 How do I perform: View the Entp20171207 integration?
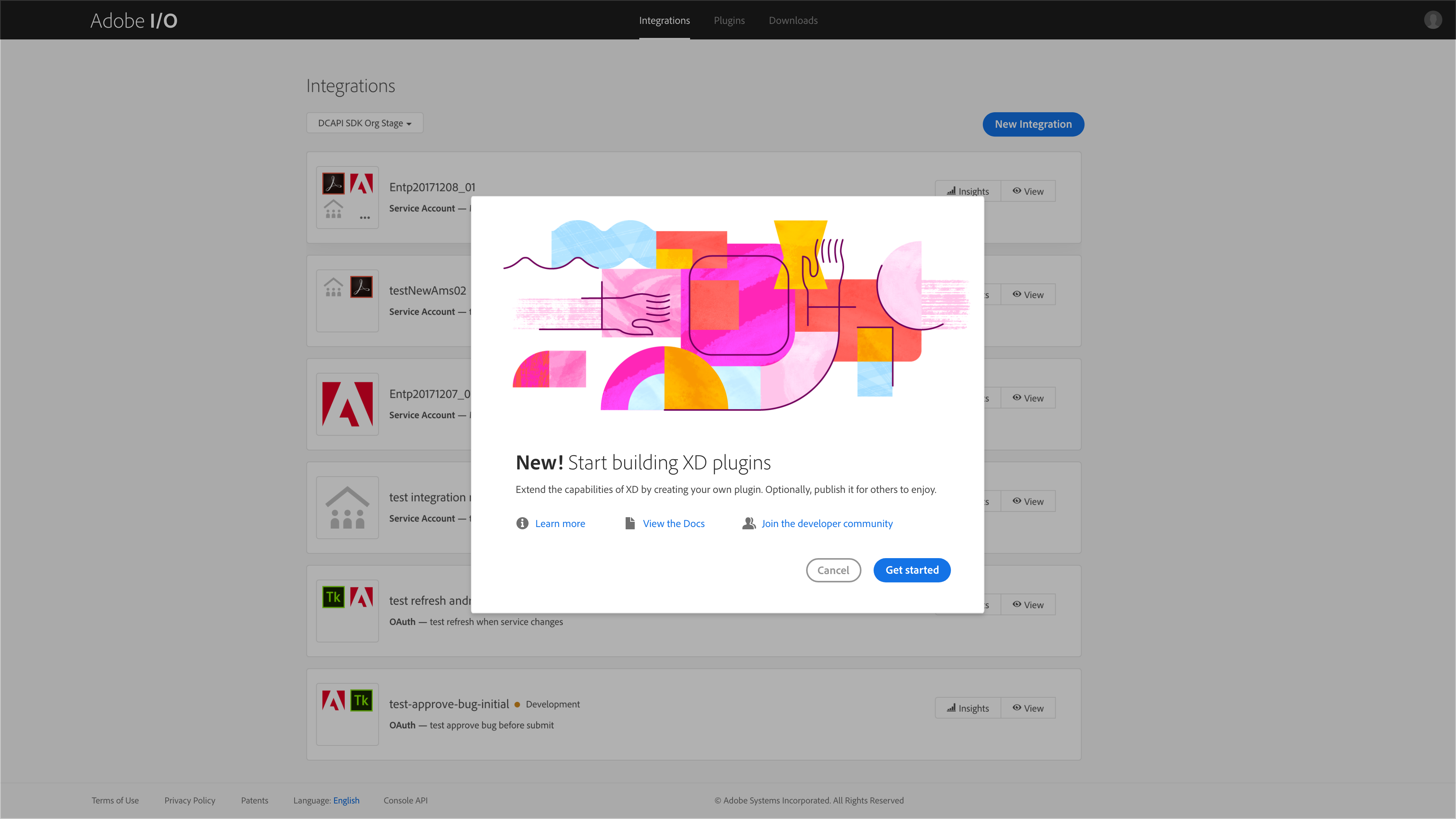pos(1028,398)
